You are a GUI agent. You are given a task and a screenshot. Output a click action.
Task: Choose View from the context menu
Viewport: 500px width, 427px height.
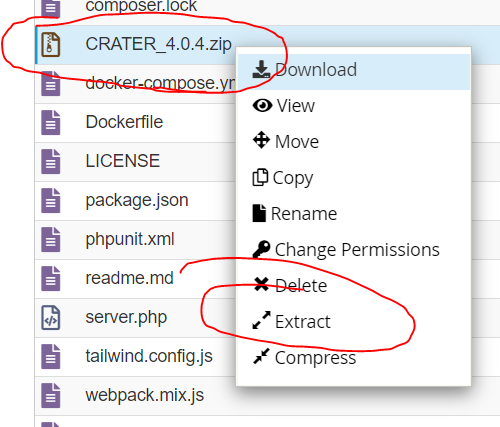pyautogui.click(x=353, y=106)
